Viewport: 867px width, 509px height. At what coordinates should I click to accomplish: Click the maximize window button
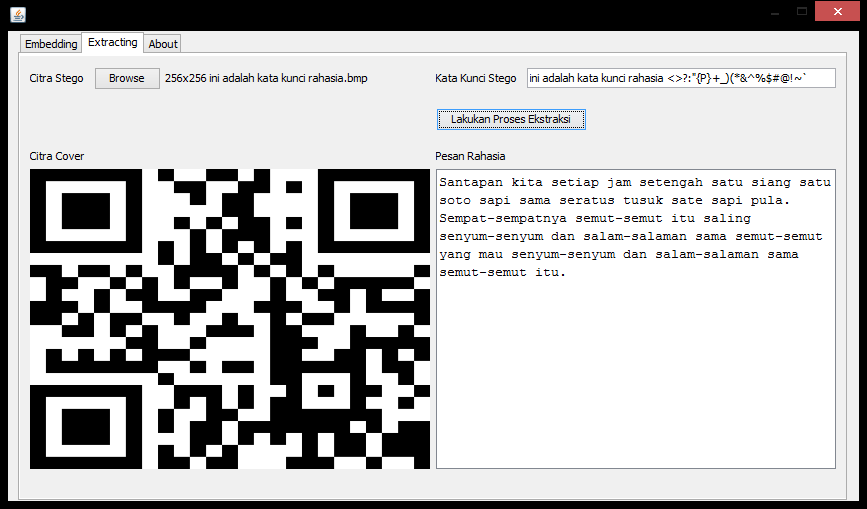(x=801, y=11)
